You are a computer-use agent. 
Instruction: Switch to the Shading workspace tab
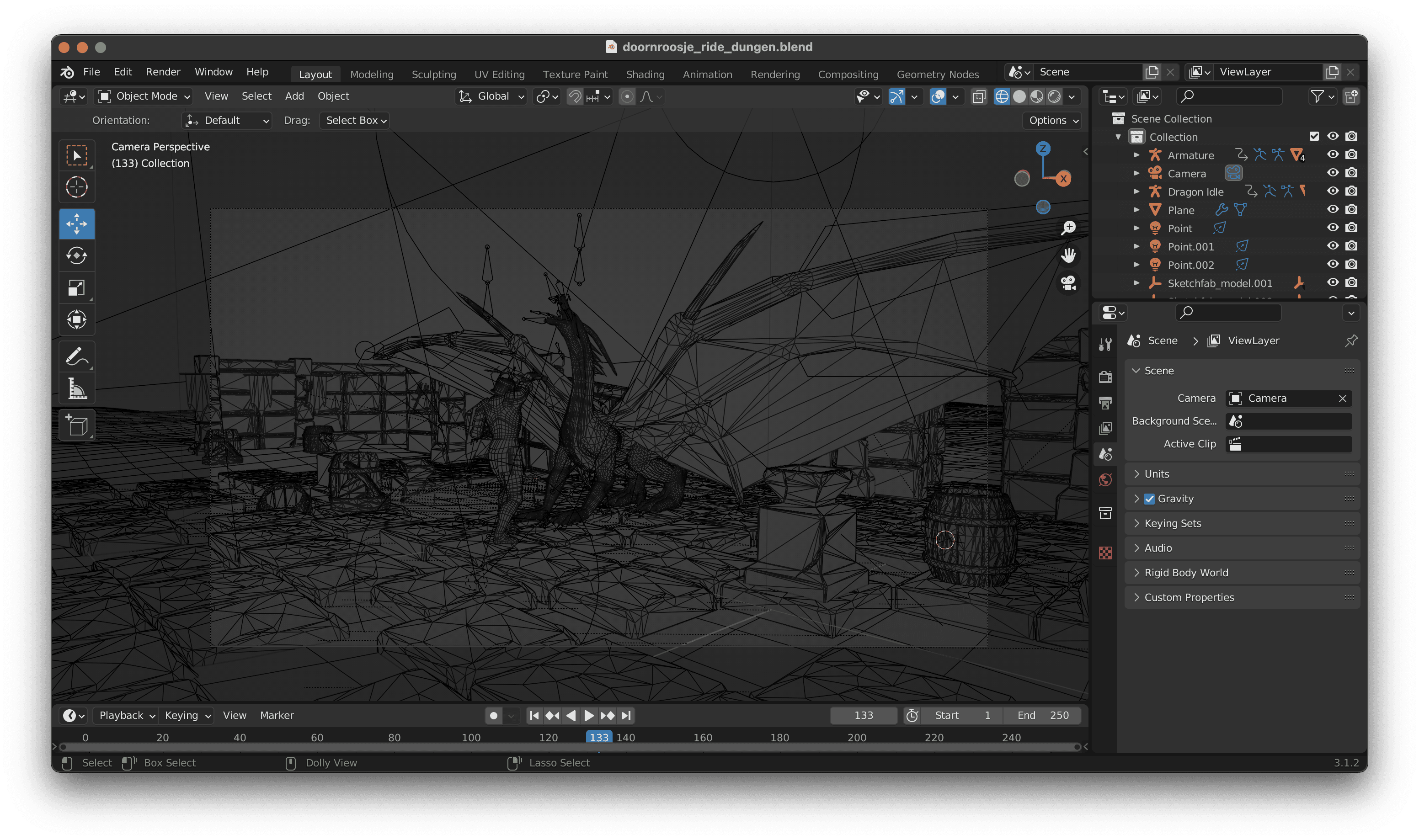pyautogui.click(x=645, y=74)
